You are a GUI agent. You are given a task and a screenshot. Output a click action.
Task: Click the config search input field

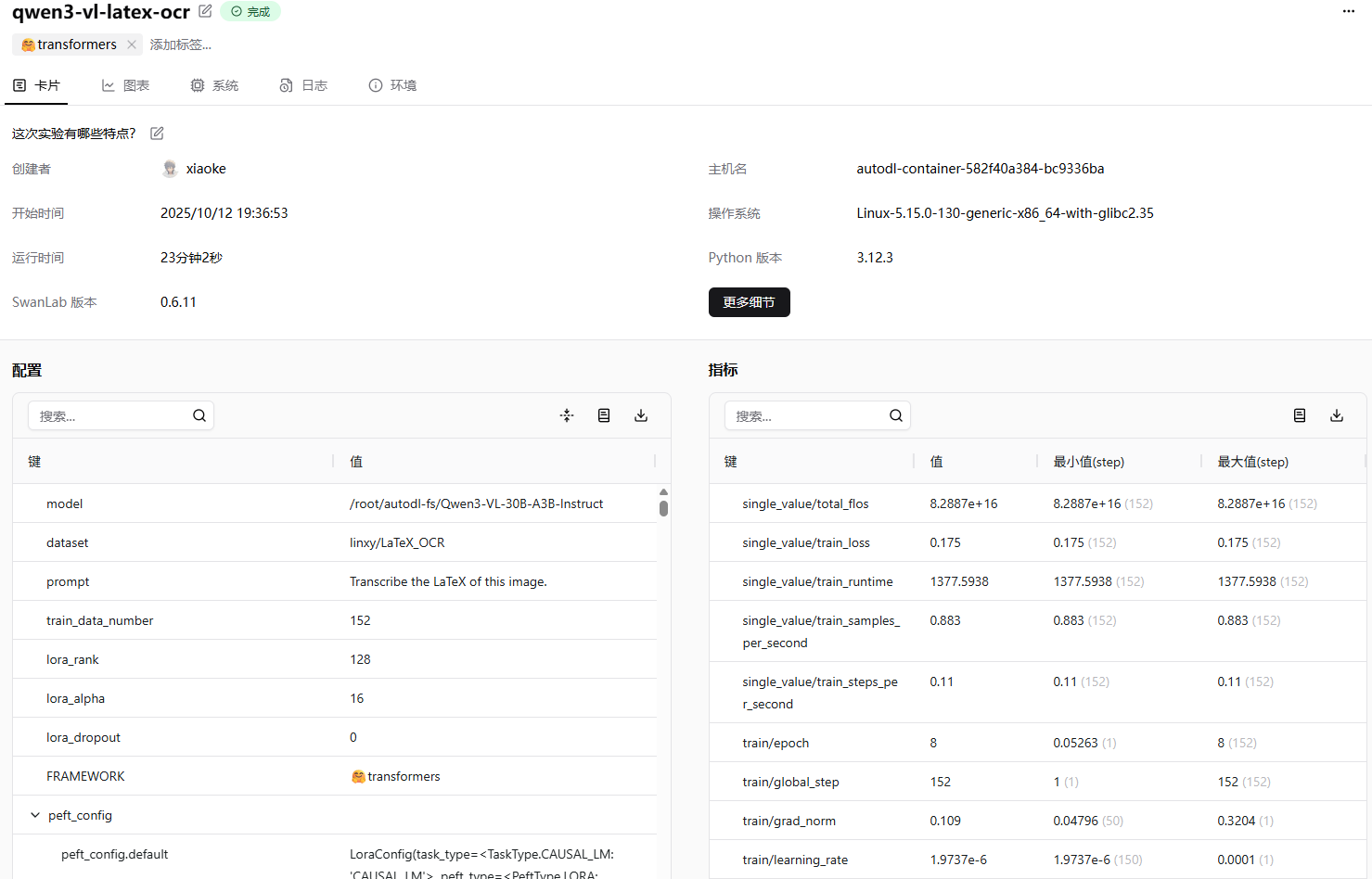[x=111, y=416]
